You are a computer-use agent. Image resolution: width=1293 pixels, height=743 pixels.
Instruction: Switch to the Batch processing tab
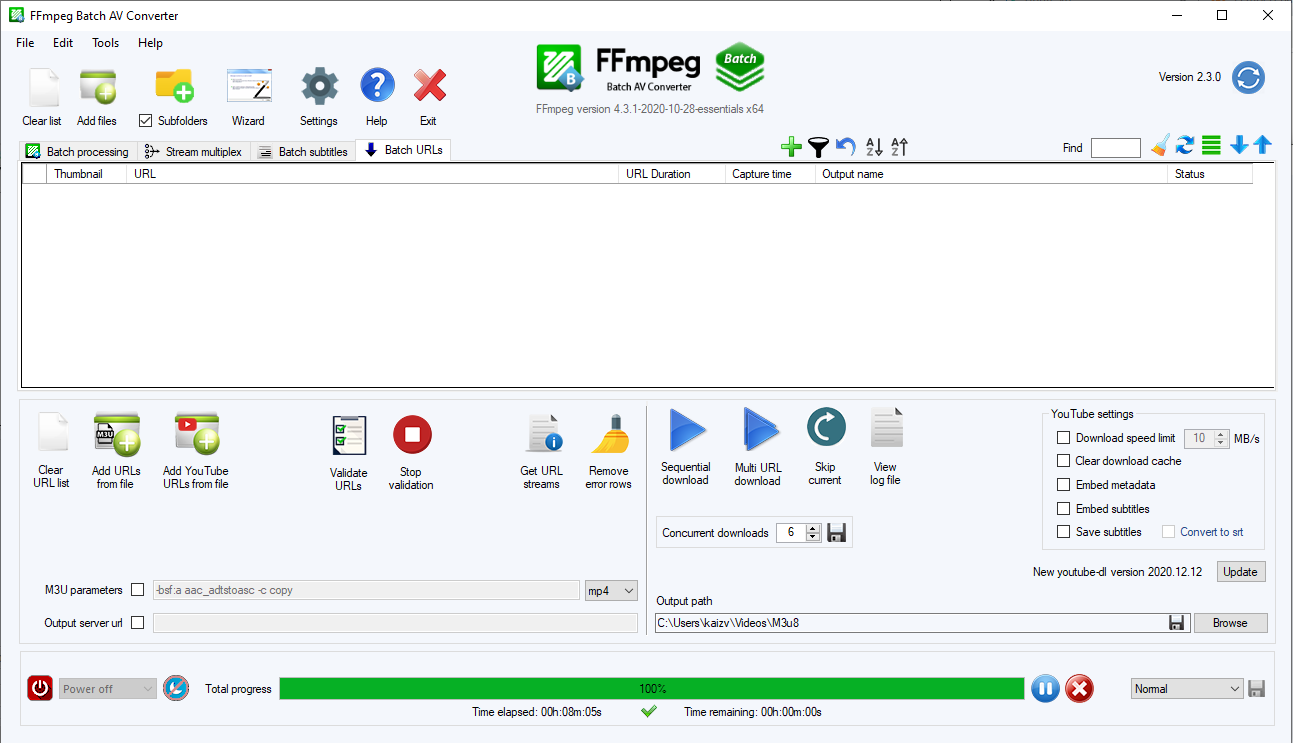tap(78, 152)
